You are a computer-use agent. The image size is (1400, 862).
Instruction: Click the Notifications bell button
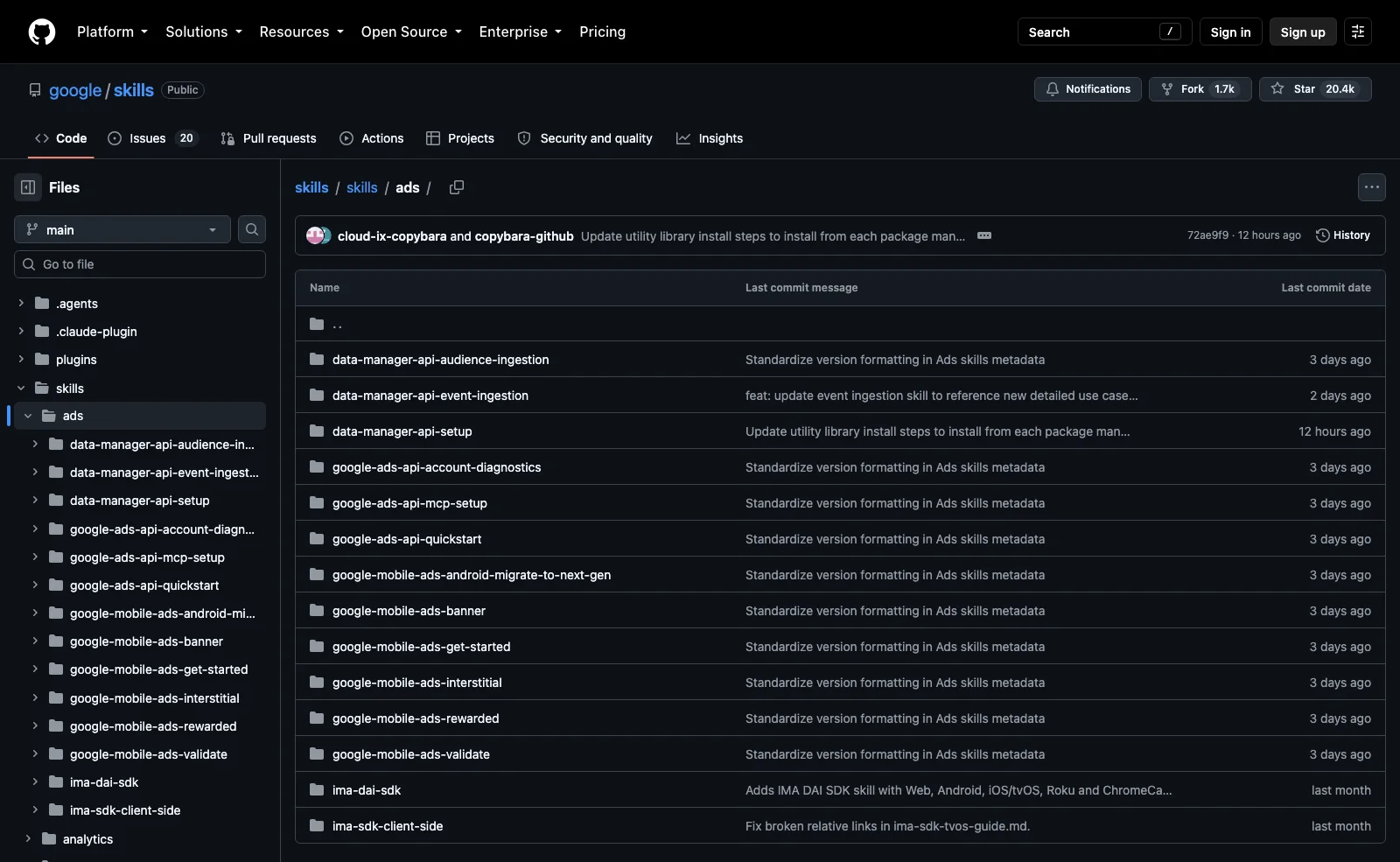[1088, 89]
